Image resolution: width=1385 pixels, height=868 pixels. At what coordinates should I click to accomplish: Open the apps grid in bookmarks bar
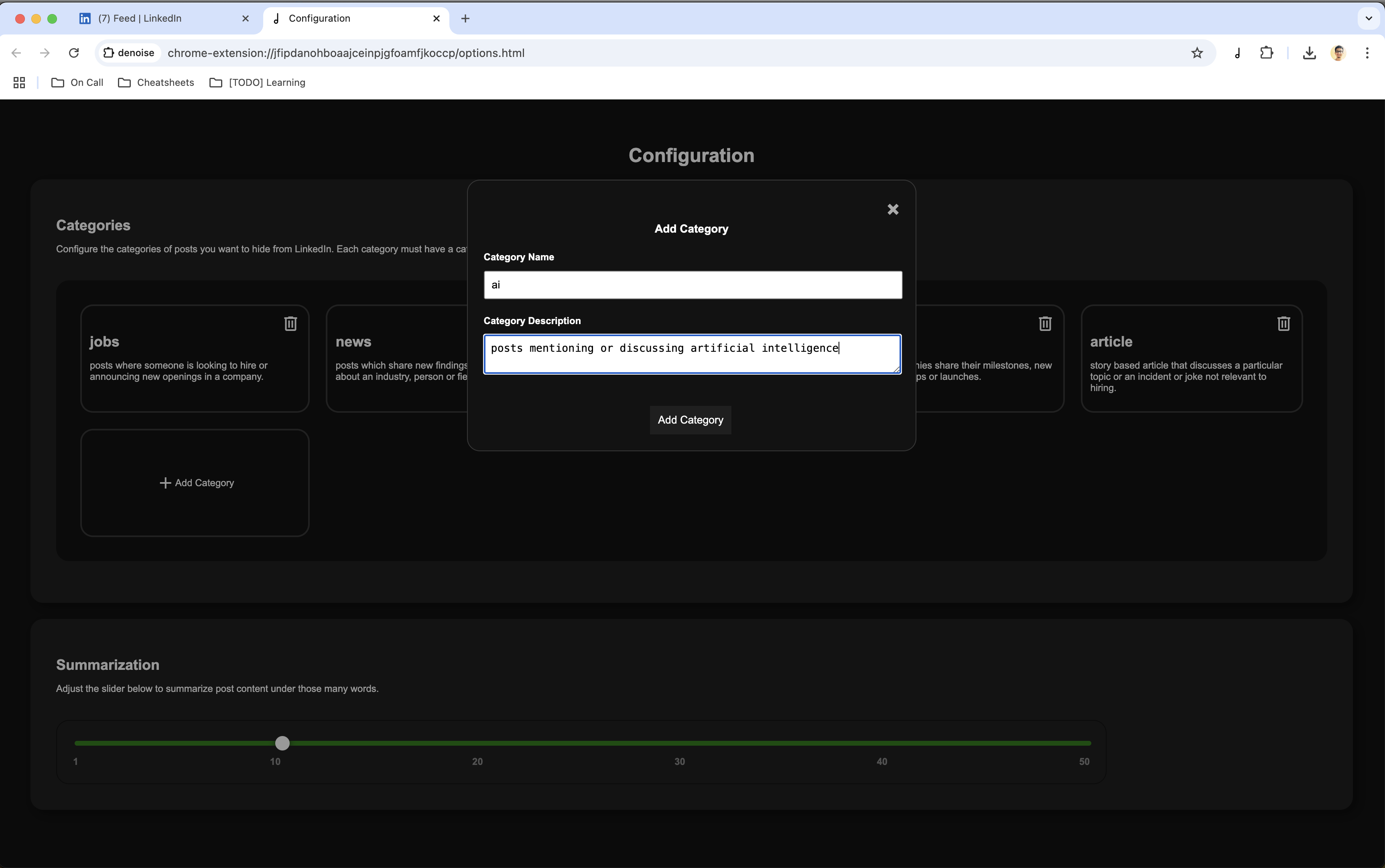19,83
